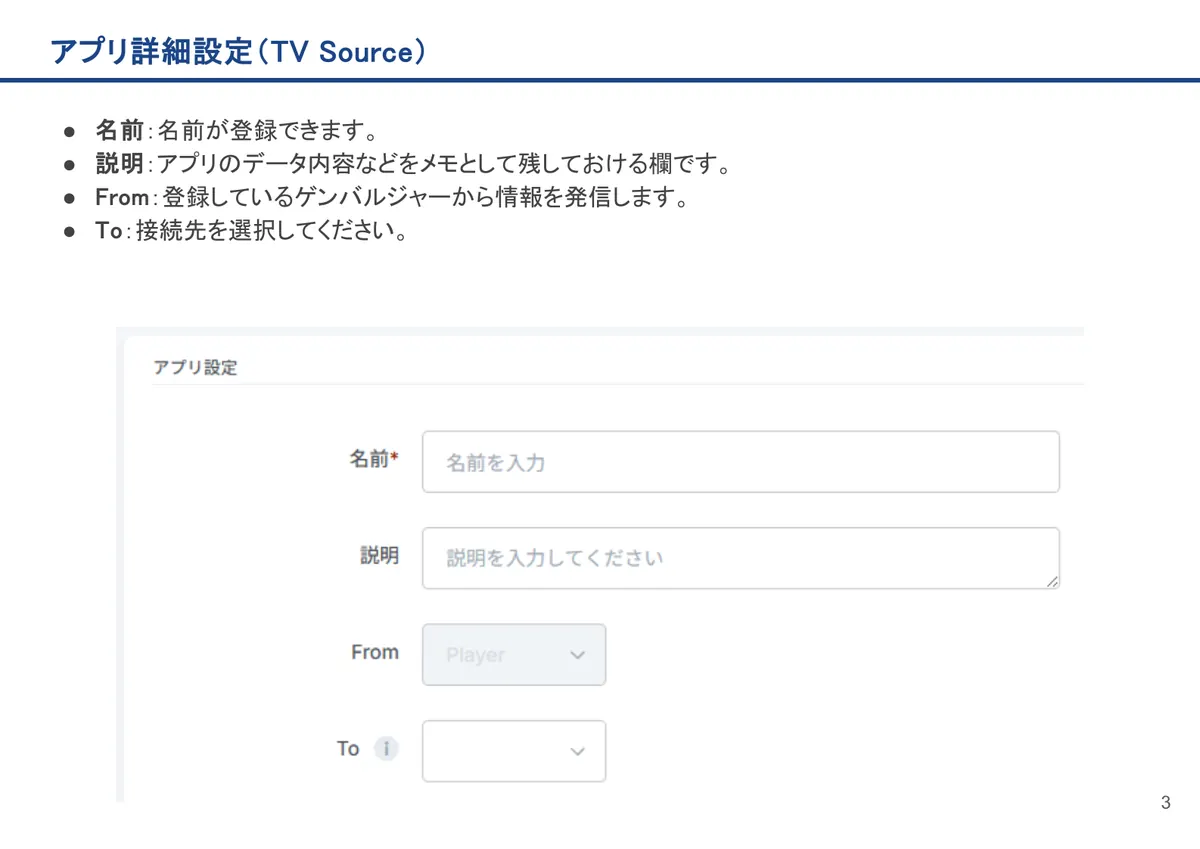Click the resize grip of the 説明 text area
Viewport: 1200px width, 849px height.
pos(1051,580)
